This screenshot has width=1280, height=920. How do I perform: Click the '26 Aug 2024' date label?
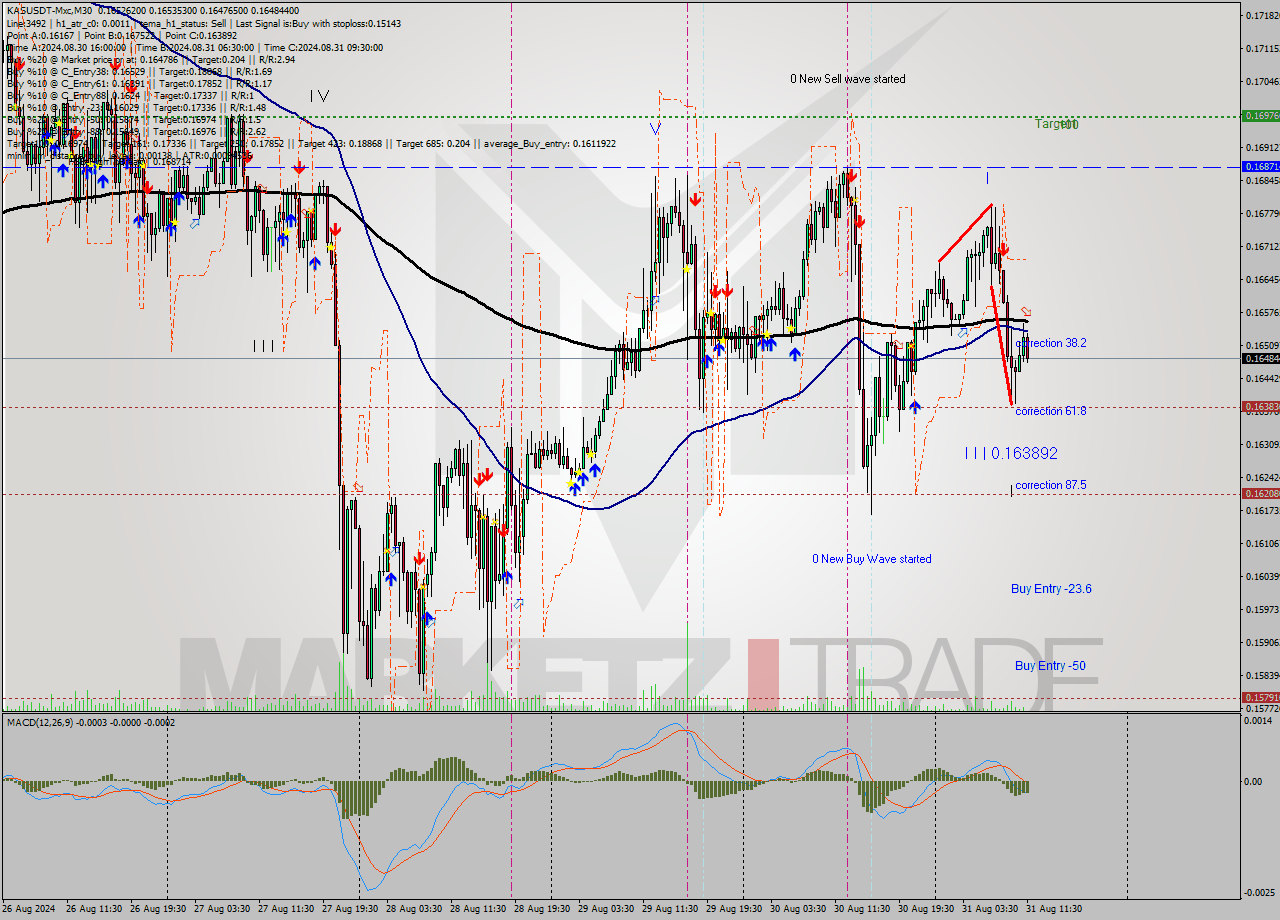[29, 909]
